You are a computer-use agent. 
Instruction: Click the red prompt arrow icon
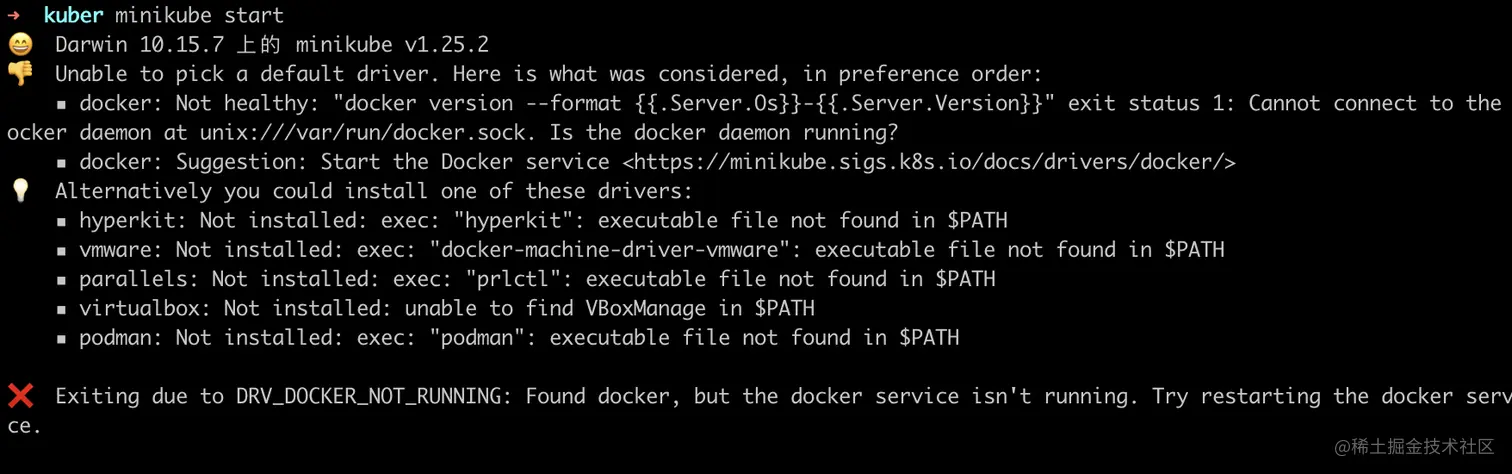pos(14,16)
